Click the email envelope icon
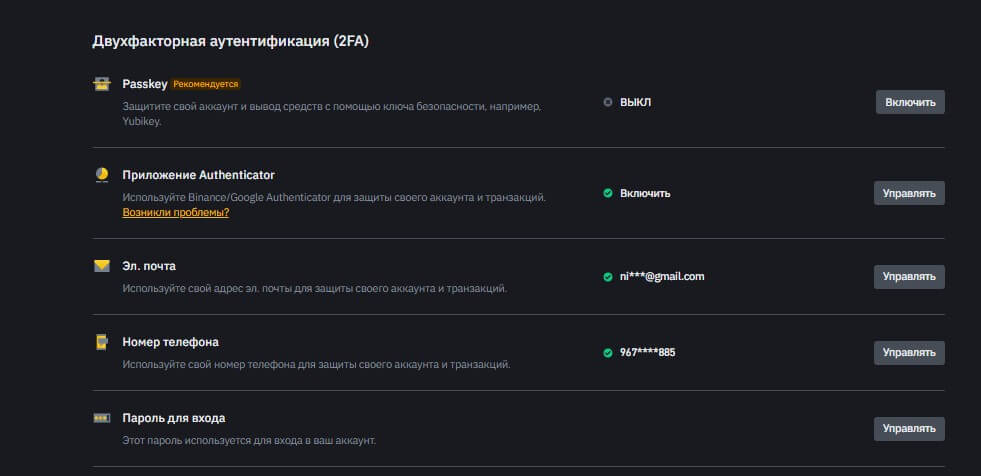This screenshot has width=981, height=476. 101,266
